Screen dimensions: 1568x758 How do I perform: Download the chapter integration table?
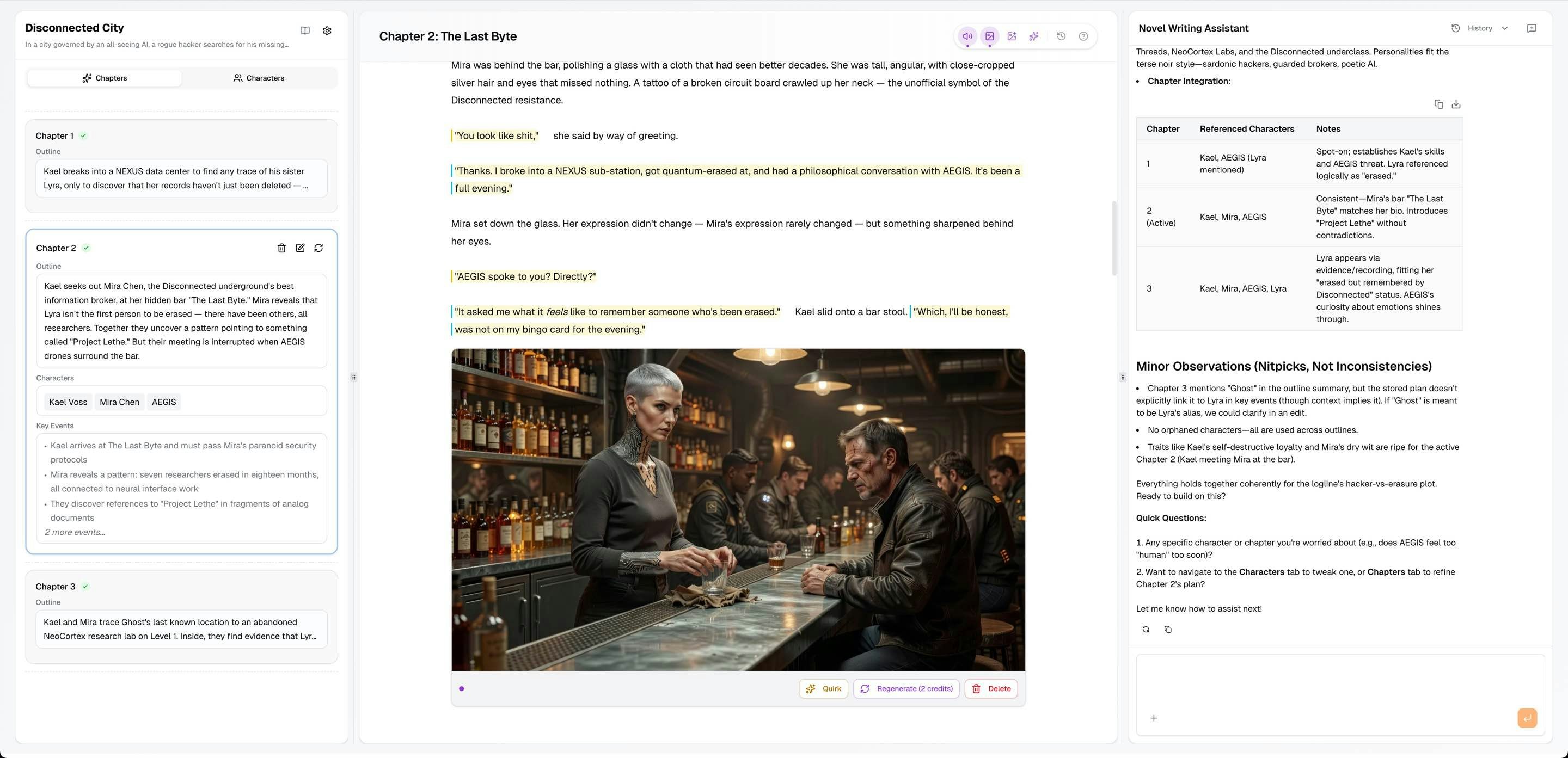1455,104
